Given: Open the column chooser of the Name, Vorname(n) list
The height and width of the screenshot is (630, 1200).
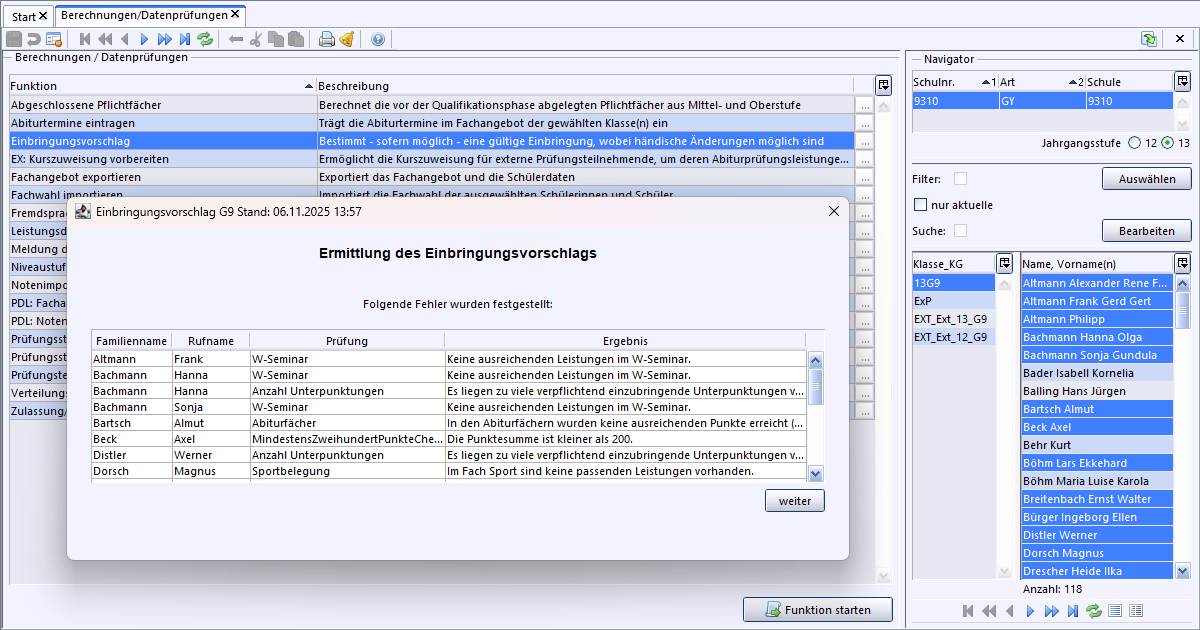Looking at the screenshot, I should coord(1182,264).
